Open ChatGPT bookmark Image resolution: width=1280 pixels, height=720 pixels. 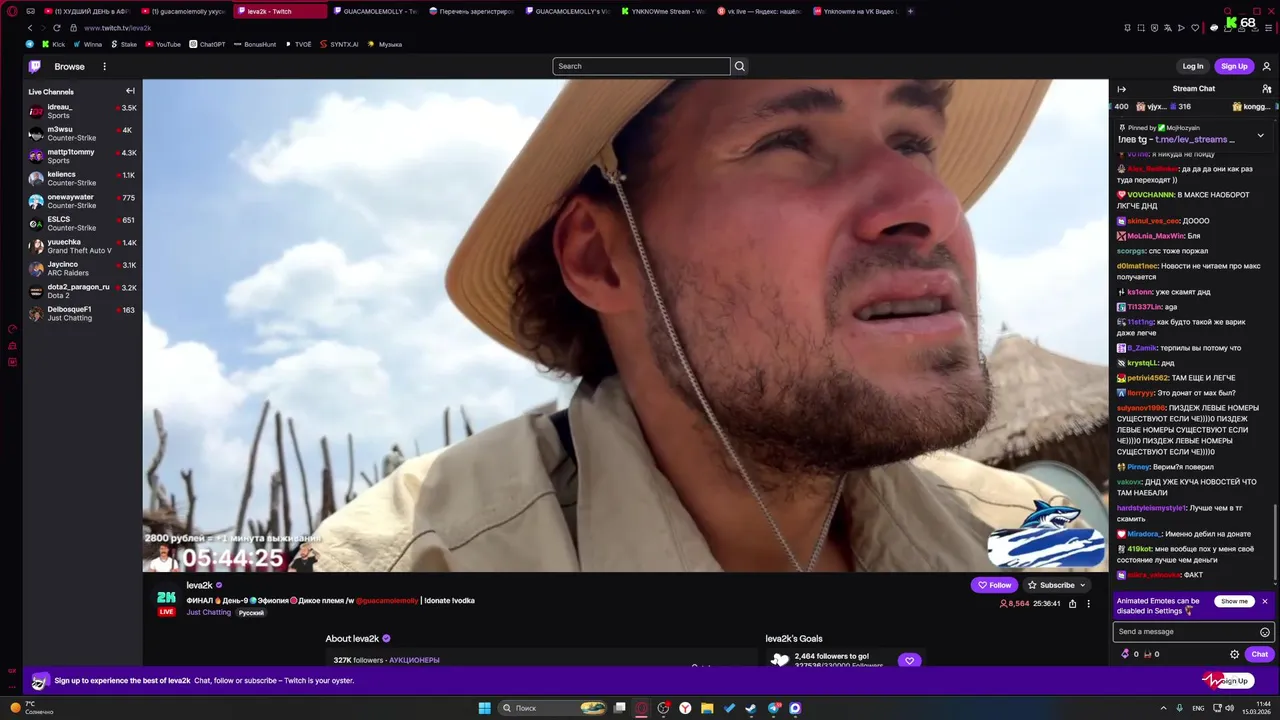(x=207, y=44)
